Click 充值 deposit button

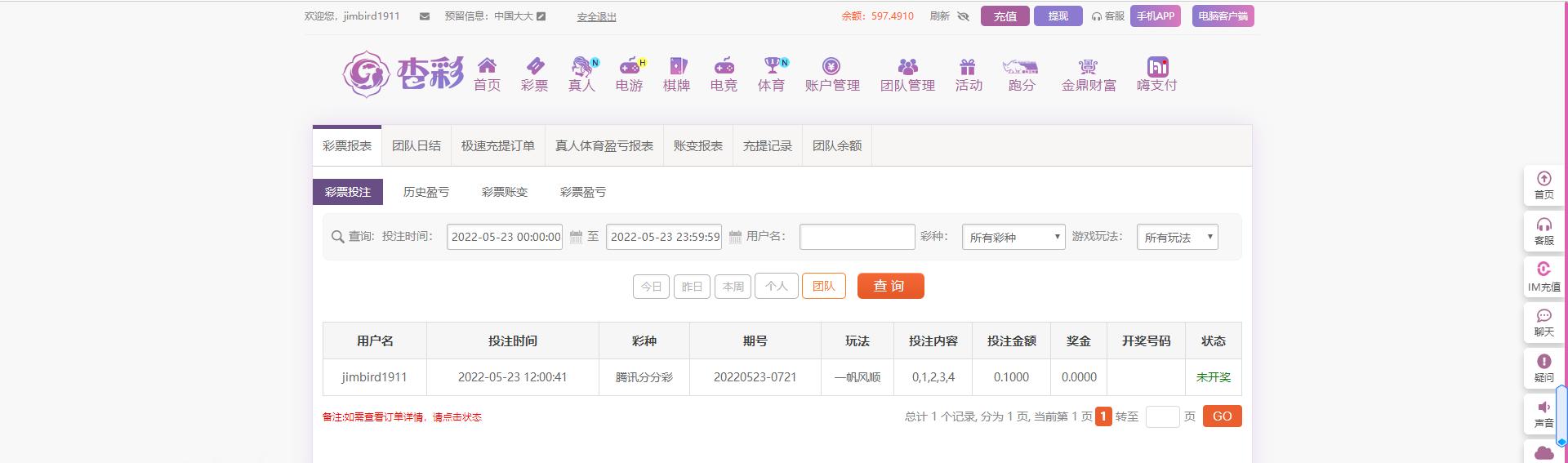tap(1005, 16)
